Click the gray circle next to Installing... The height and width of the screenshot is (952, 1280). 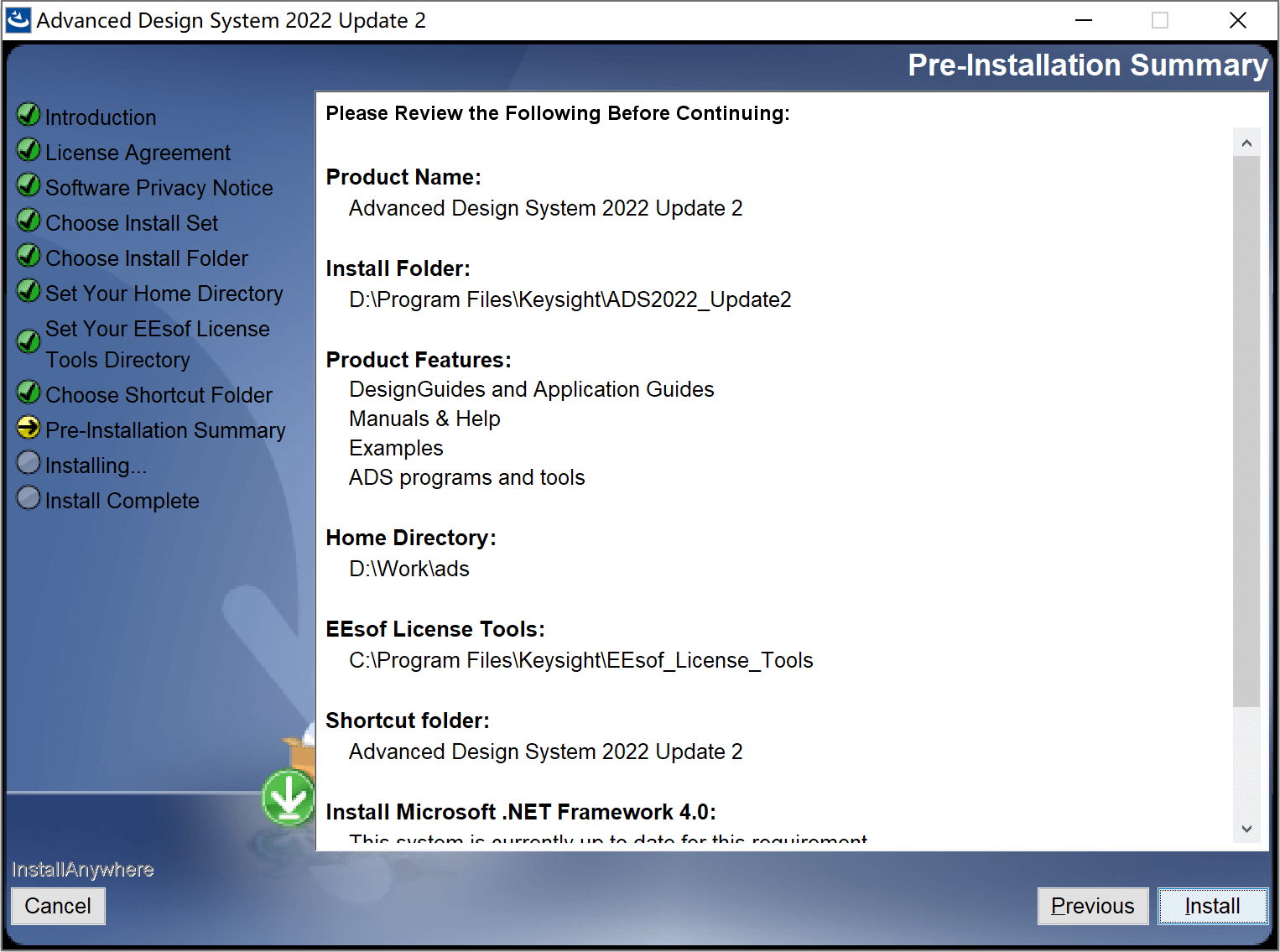(29, 463)
